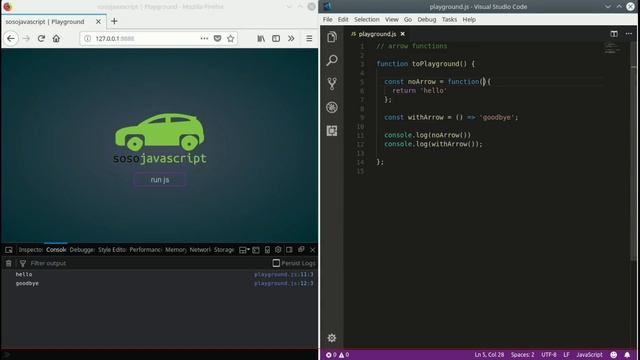The width and height of the screenshot is (640, 360).
Task: Switch to Style Editor tab
Action: [112, 250]
